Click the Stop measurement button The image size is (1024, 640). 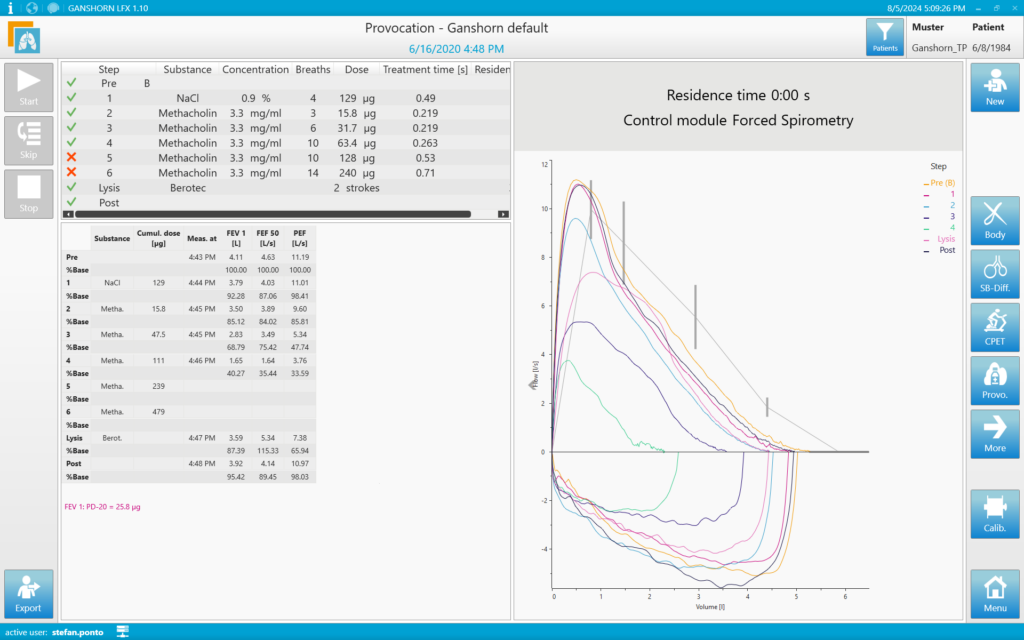(28, 194)
